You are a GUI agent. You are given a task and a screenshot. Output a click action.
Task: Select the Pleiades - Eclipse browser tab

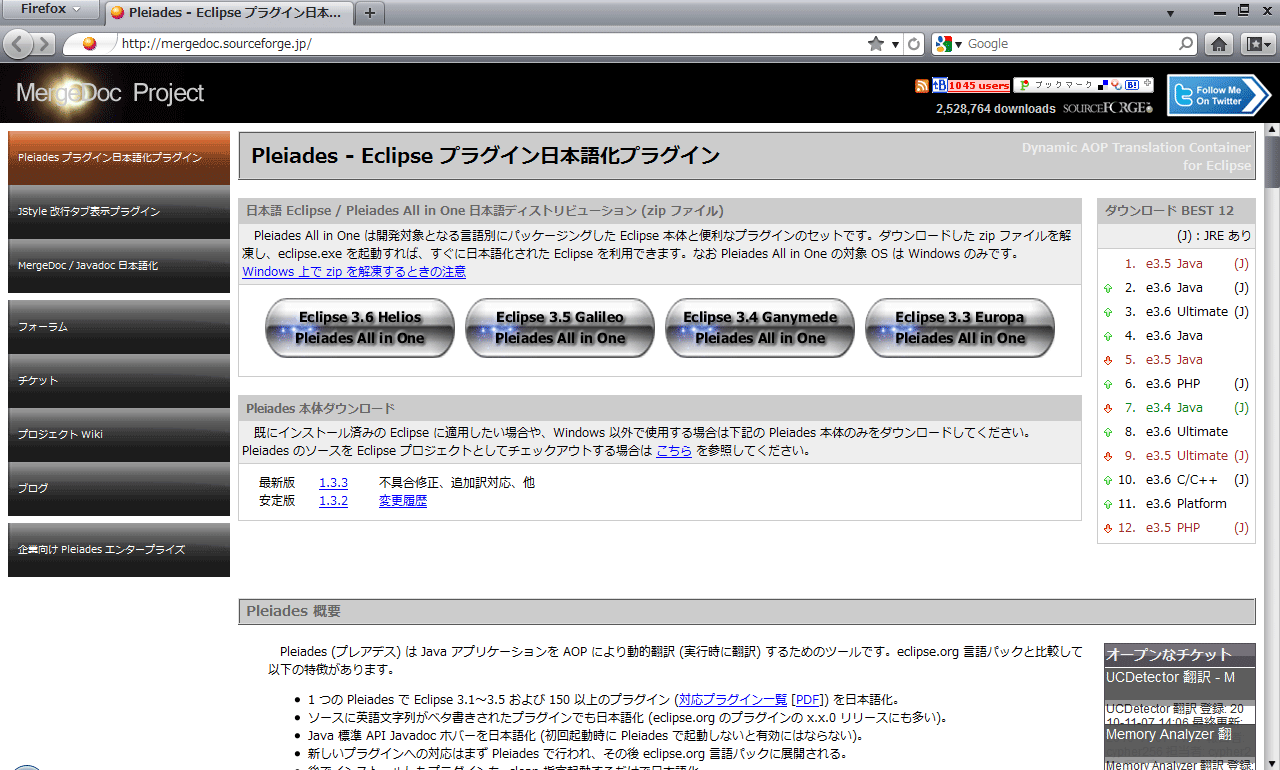[229, 13]
